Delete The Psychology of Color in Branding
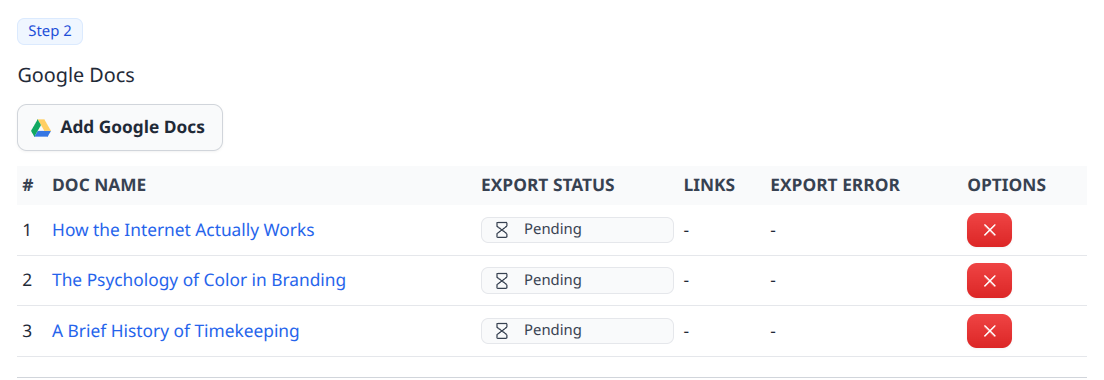The width and height of the screenshot is (1104, 380). click(x=989, y=281)
